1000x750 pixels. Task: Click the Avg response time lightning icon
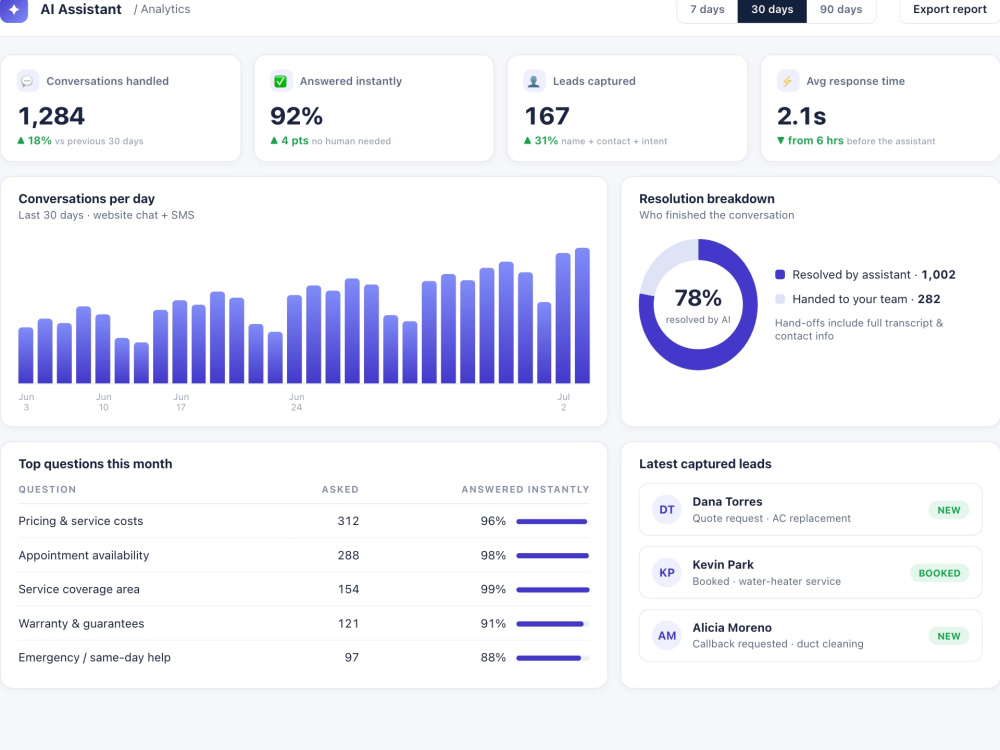click(x=788, y=81)
